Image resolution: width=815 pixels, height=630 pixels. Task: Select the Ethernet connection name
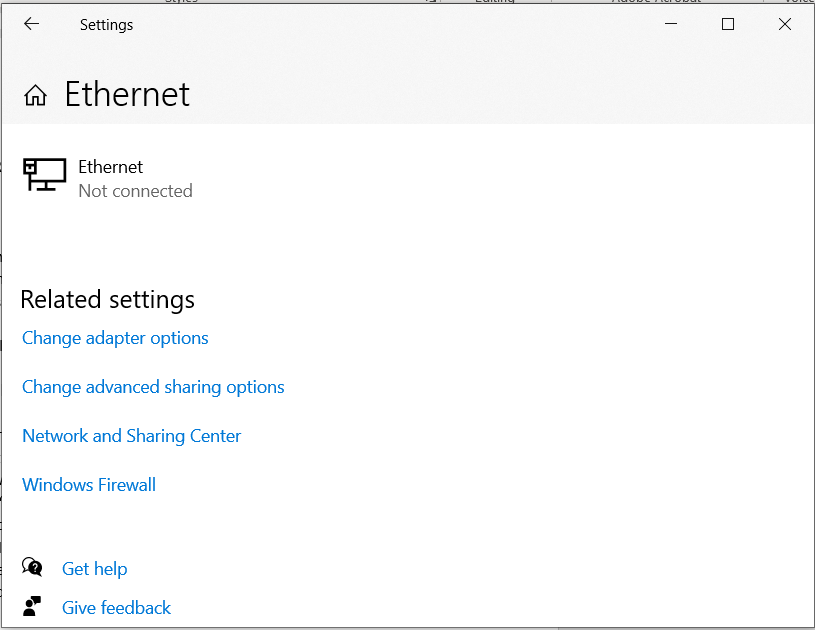coord(110,167)
